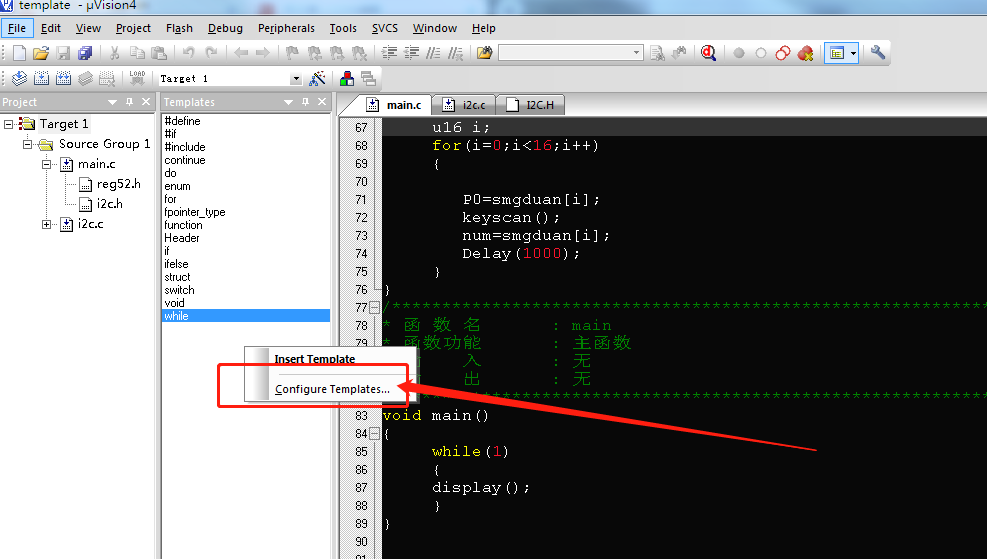
Task: Navigate backwards arrow icon
Action: point(240,53)
